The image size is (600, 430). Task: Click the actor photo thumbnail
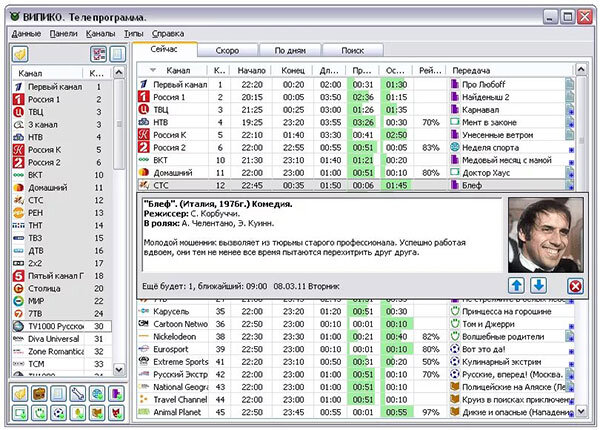(546, 235)
